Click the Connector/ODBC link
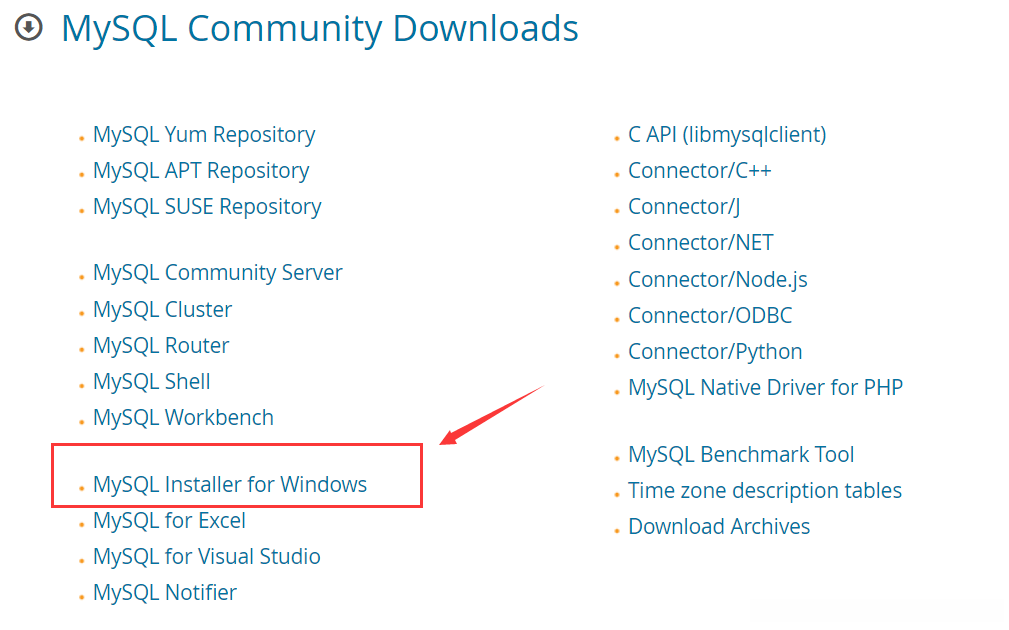 [710, 316]
